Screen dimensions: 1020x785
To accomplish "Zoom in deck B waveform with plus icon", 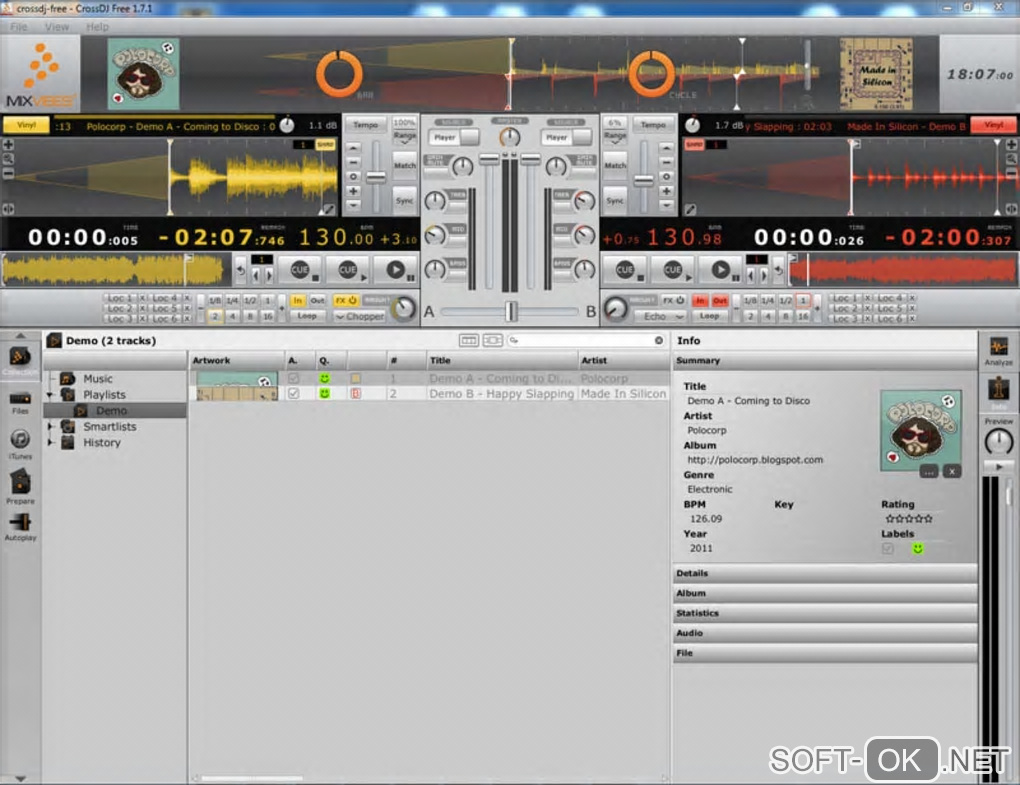I will pos(1011,144).
